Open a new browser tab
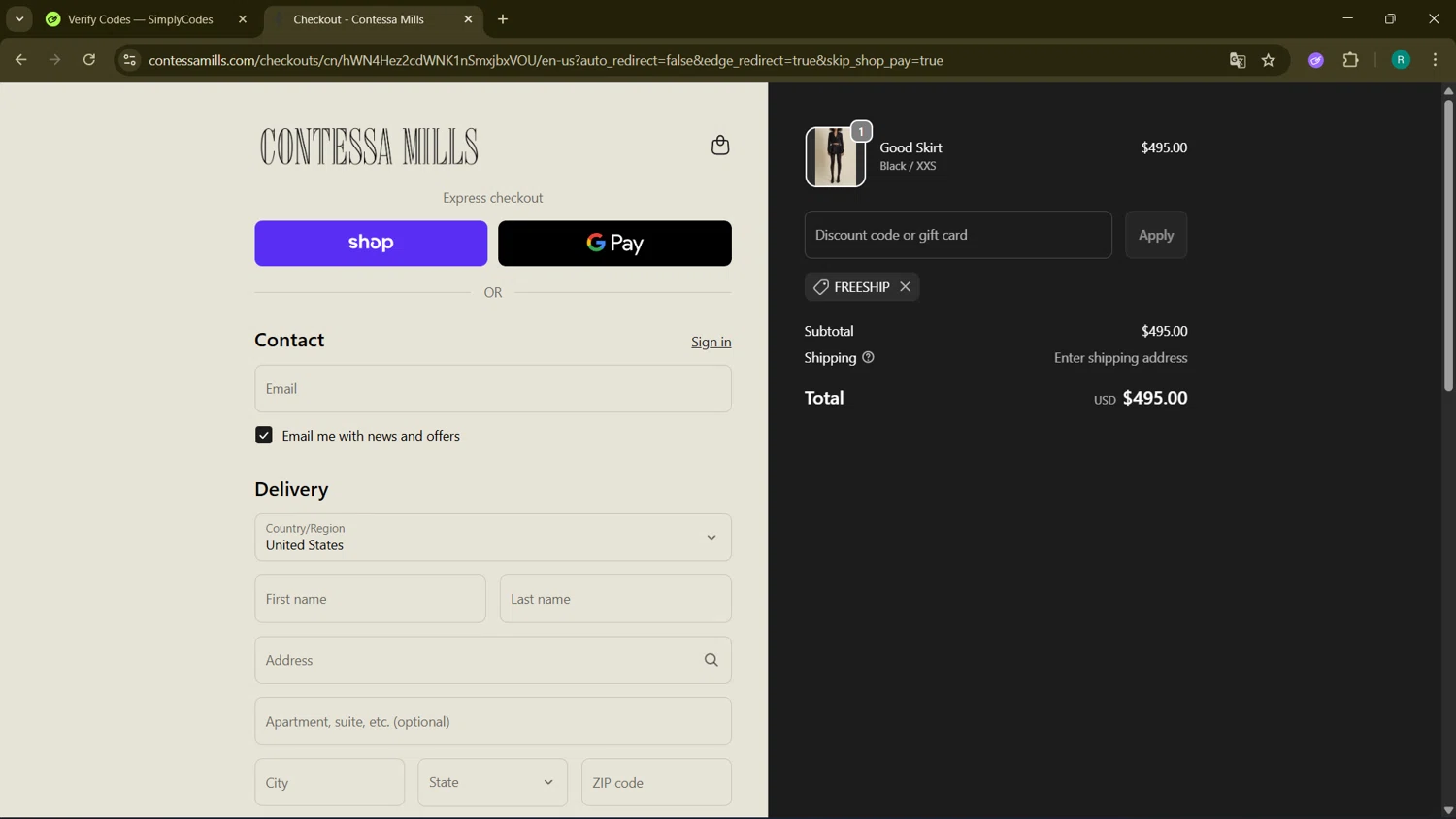The image size is (1456, 819). pos(503,19)
